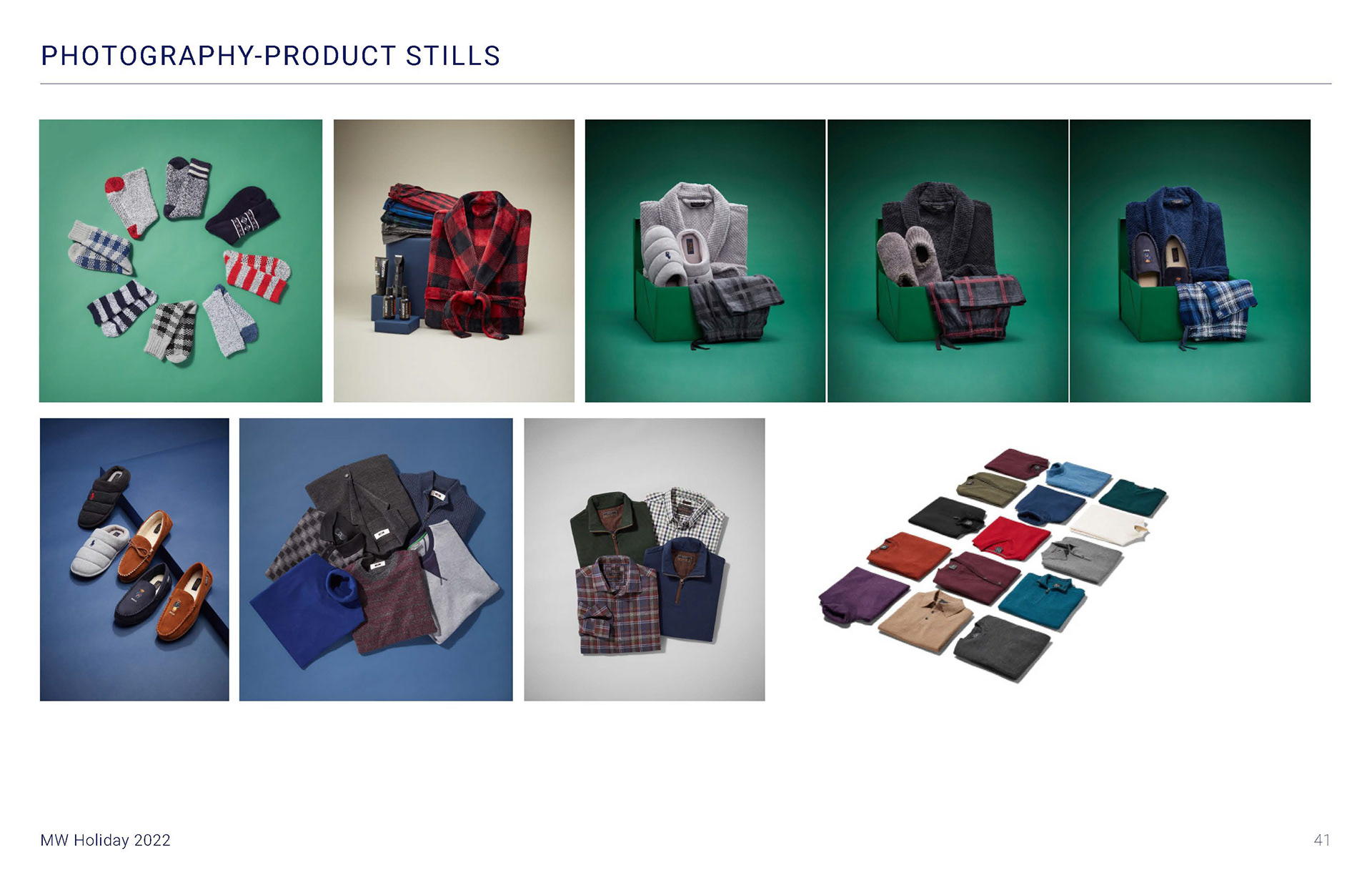
Task: Open the gray robe gift box image
Action: (x=705, y=261)
